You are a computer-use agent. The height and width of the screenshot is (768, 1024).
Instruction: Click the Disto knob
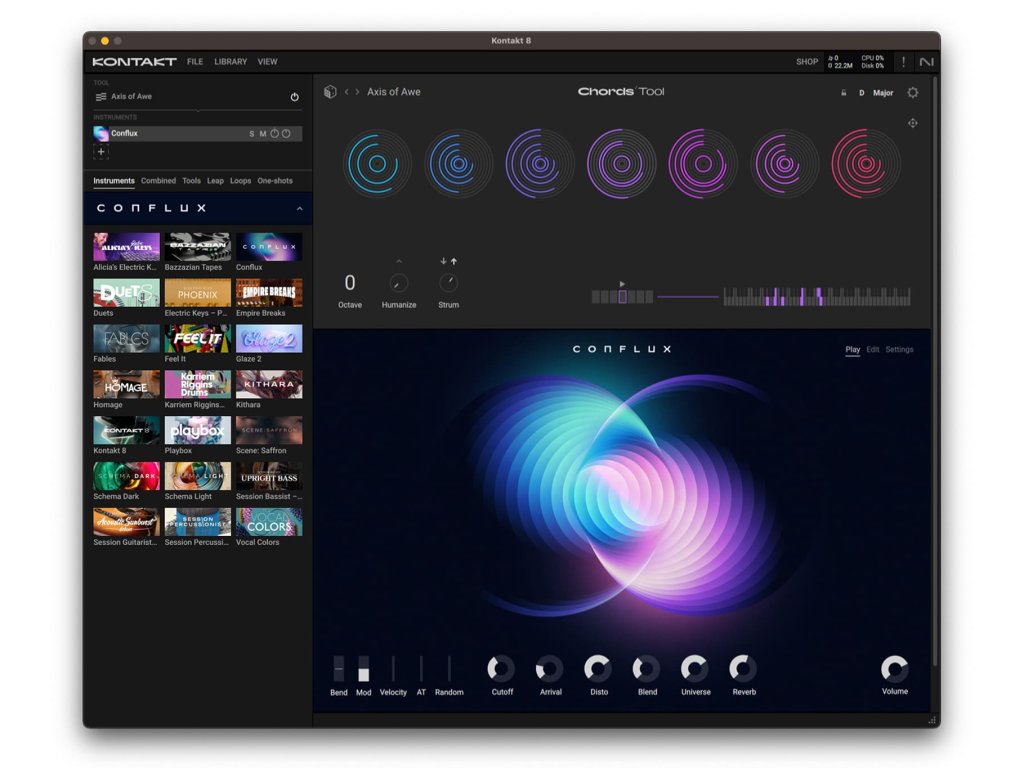point(598,669)
